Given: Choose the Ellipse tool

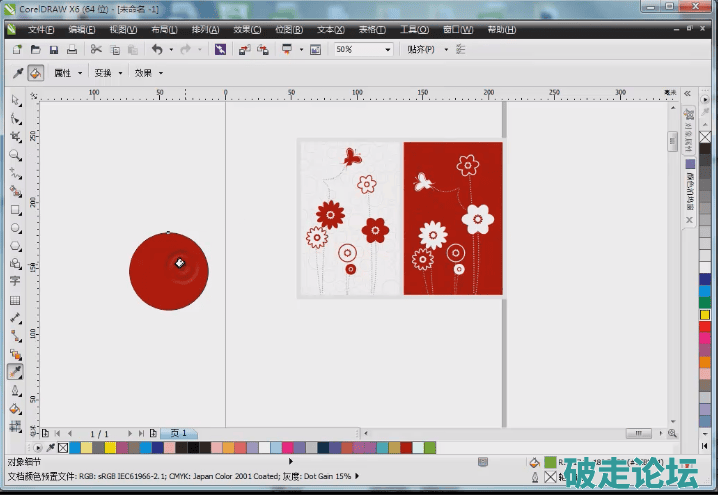Looking at the screenshot, I should pyautogui.click(x=15, y=228).
